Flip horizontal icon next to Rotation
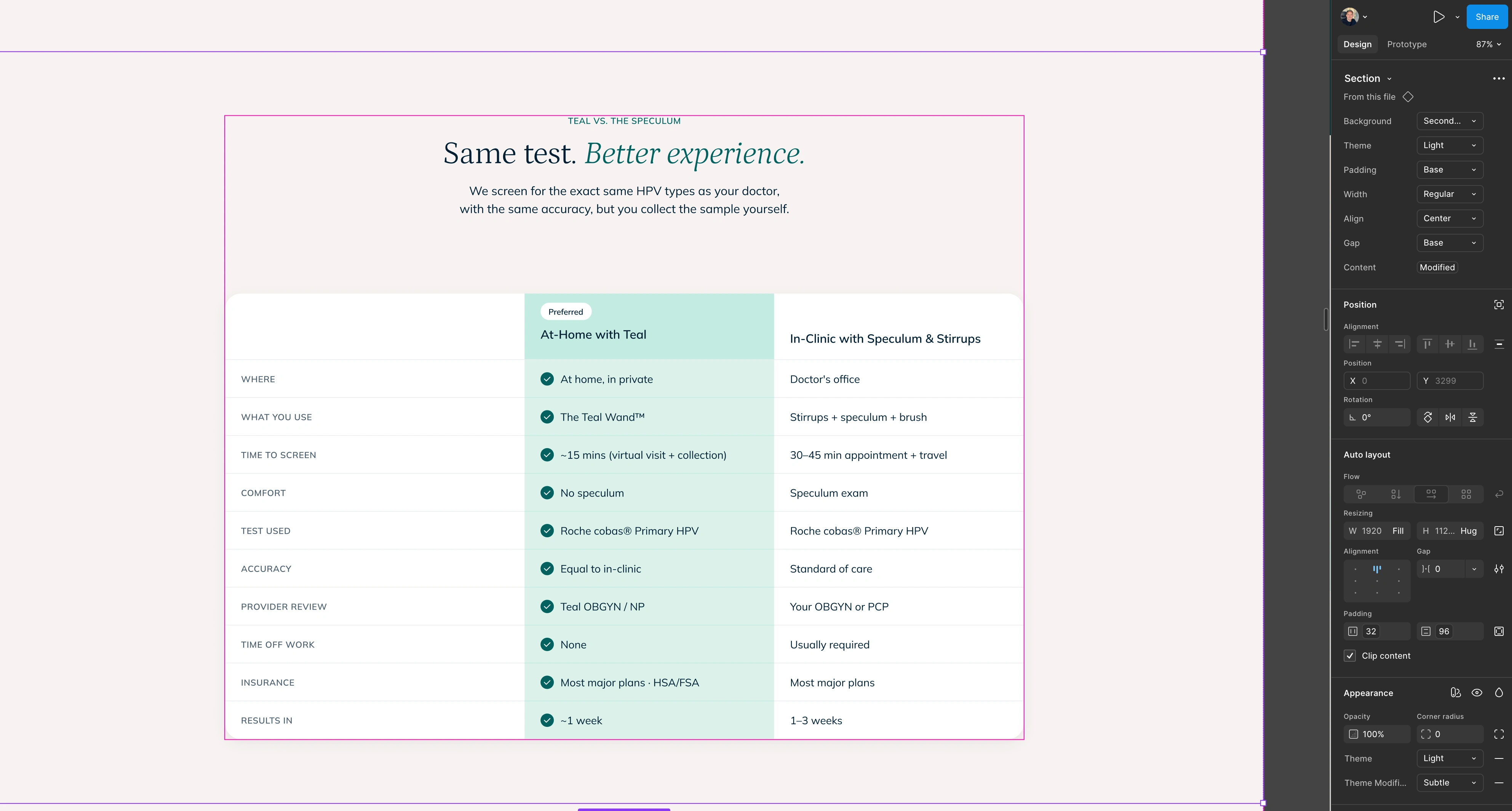The height and width of the screenshot is (811, 1512). pos(1450,417)
